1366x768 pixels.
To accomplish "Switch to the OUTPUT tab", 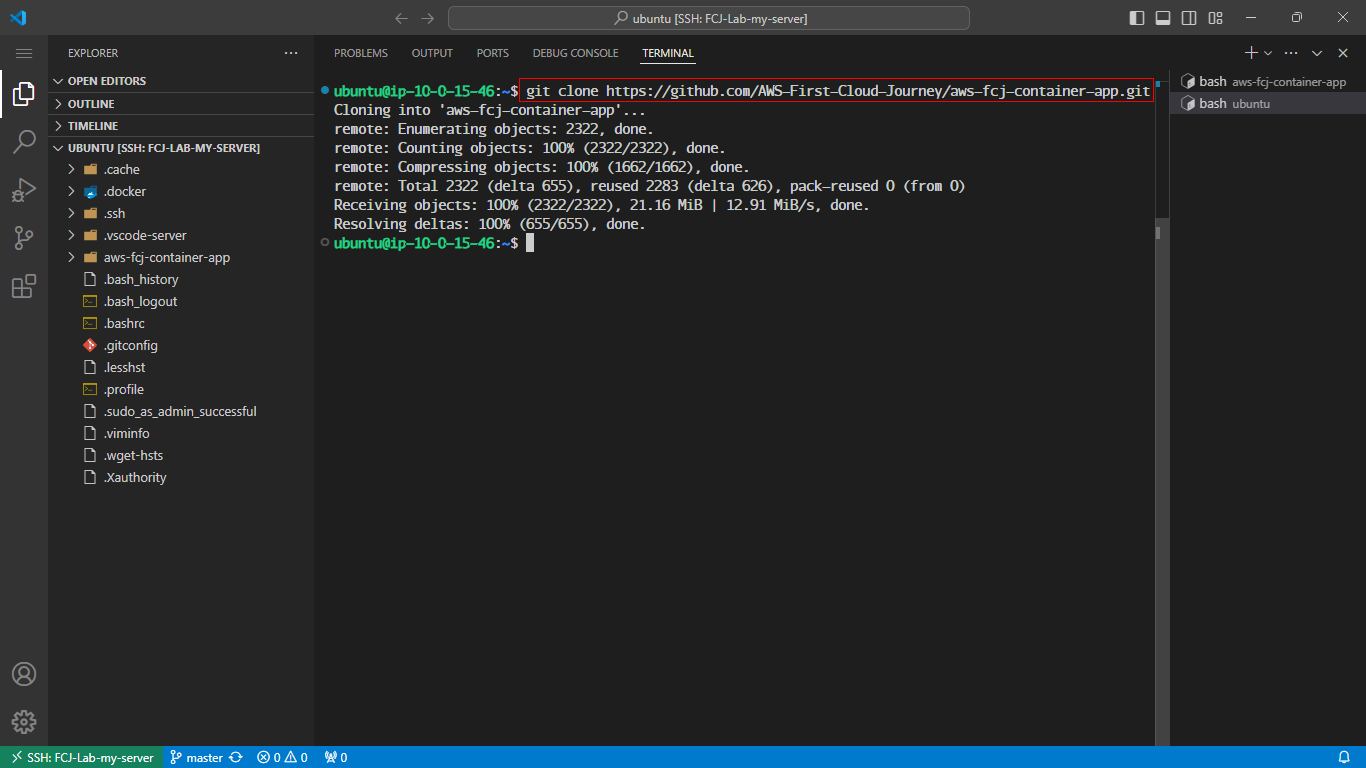I will pyautogui.click(x=432, y=53).
